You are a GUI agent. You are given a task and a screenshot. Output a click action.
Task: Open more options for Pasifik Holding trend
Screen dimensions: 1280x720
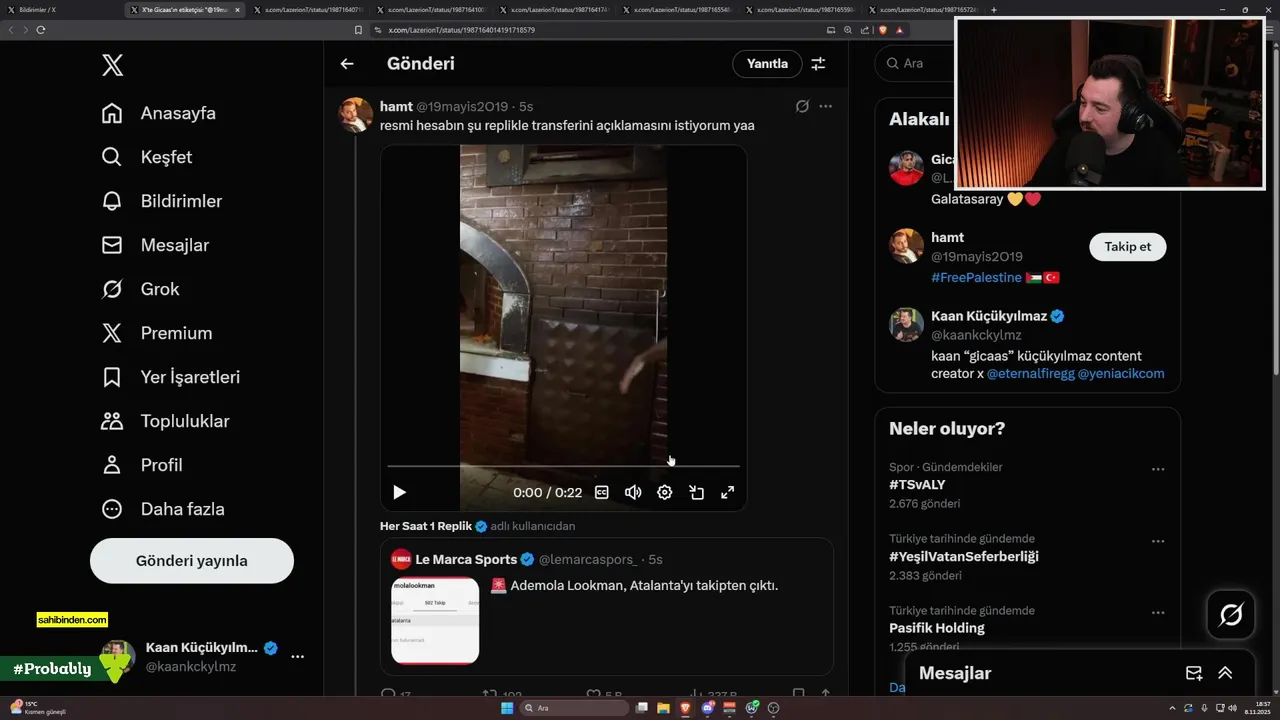point(1158,612)
